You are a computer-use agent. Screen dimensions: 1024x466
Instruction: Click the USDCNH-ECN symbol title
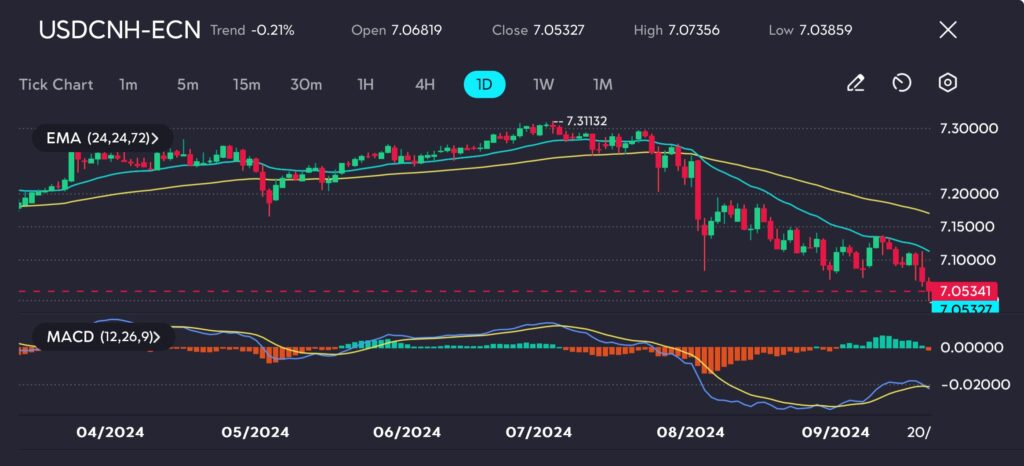[118, 30]
